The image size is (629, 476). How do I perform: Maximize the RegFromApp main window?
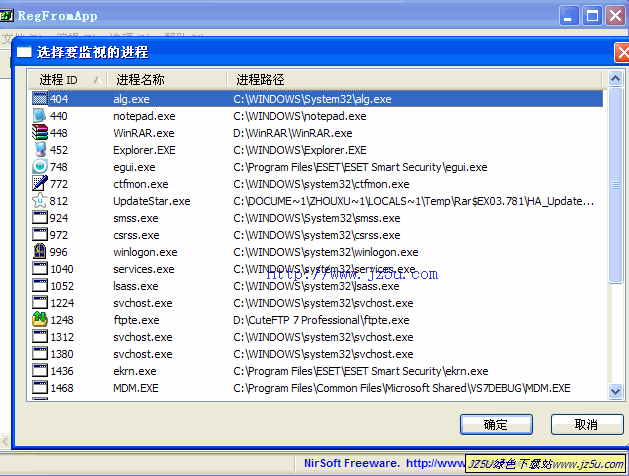592,16
